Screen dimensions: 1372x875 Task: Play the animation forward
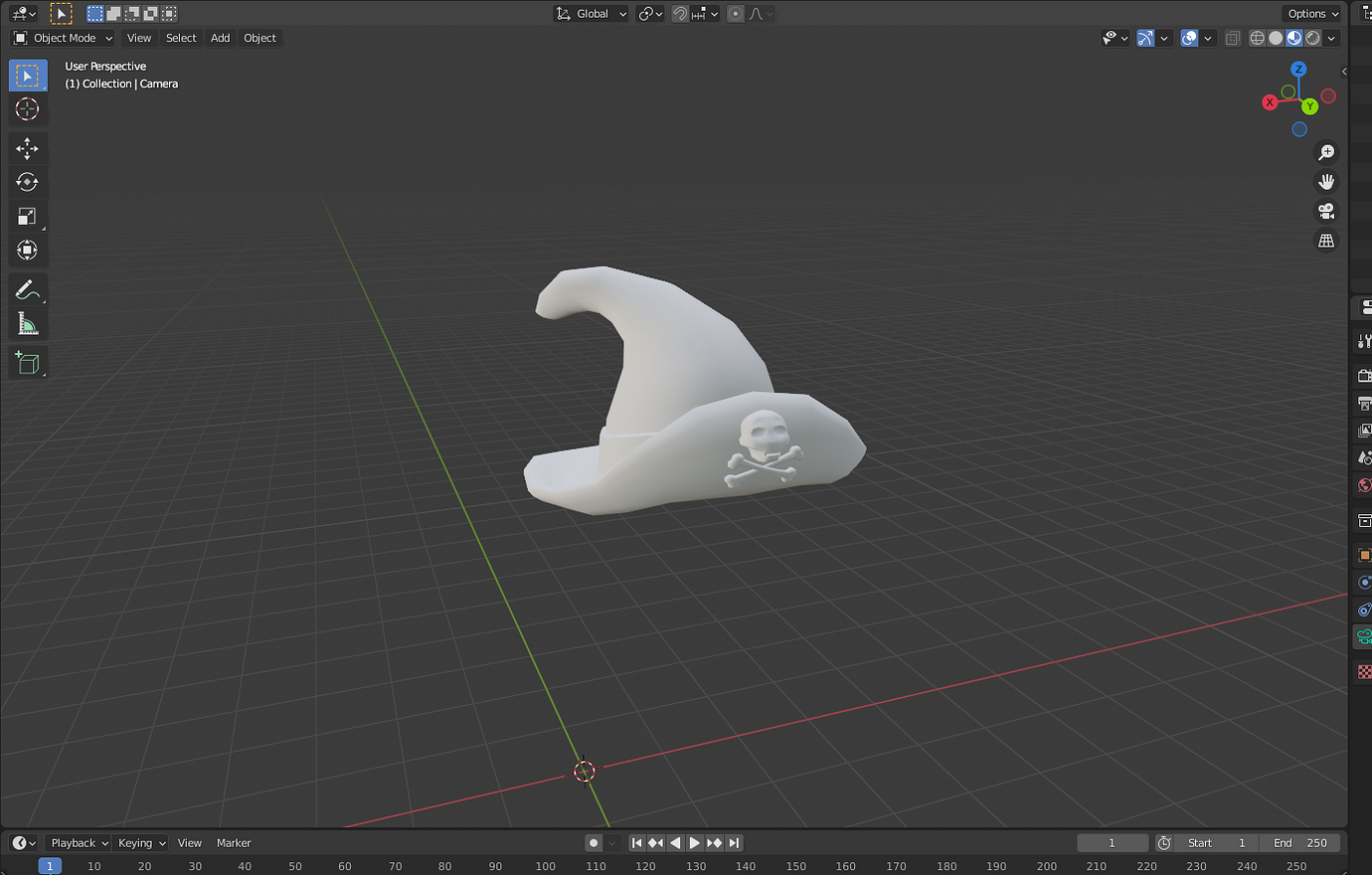coord(695,843)
